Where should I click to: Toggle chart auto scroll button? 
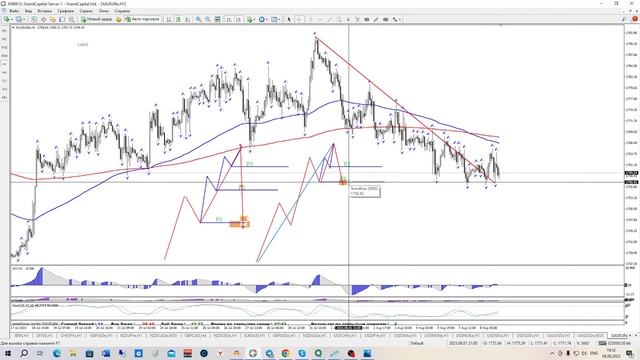229,19
